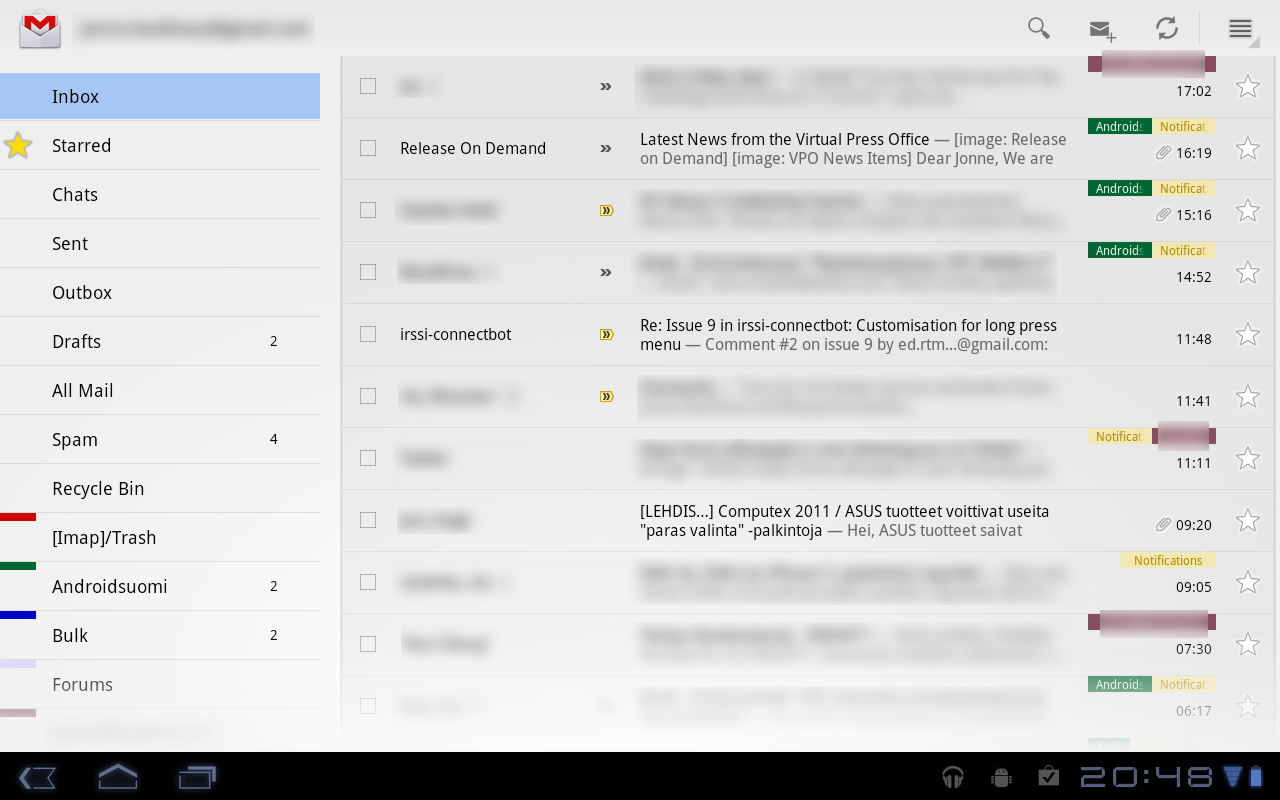Tap the Notificat label on 11:11 email

[x=1119, y=437]
